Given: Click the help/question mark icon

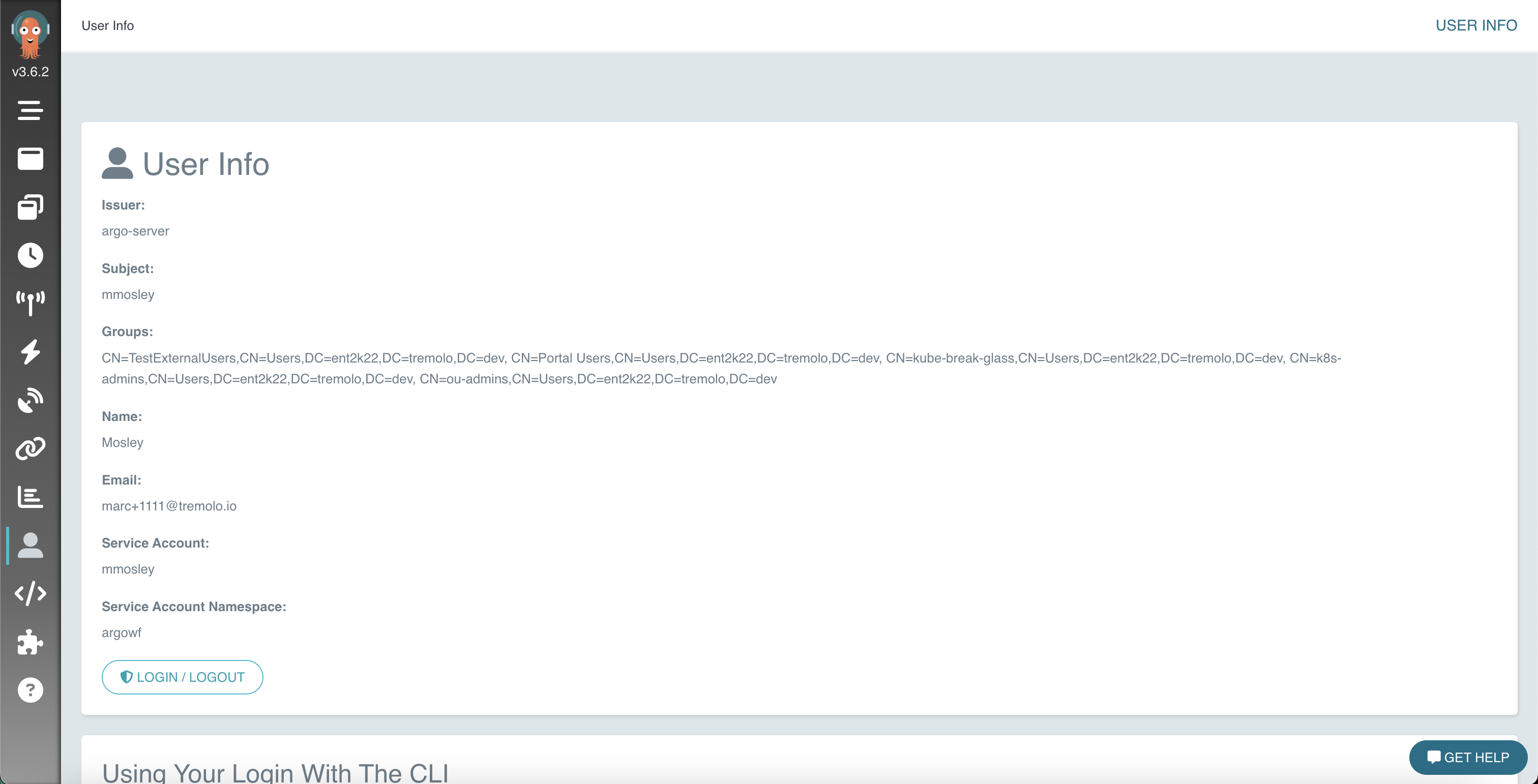Looking at the screenshot, I should click(x=29, y=691).
